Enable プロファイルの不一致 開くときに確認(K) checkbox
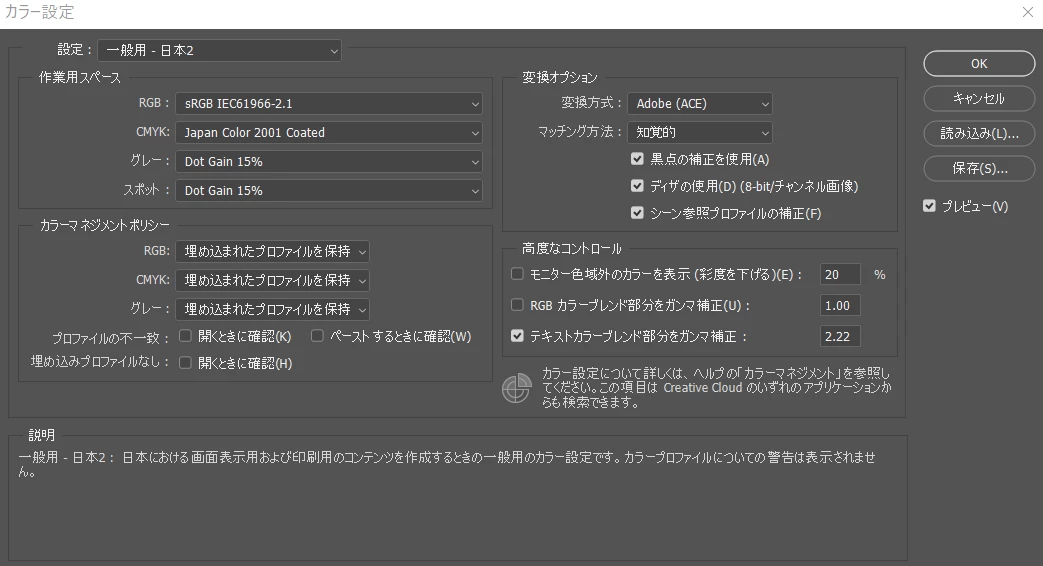The width and height of the screenshot is (1043, 566). point(185,336)
